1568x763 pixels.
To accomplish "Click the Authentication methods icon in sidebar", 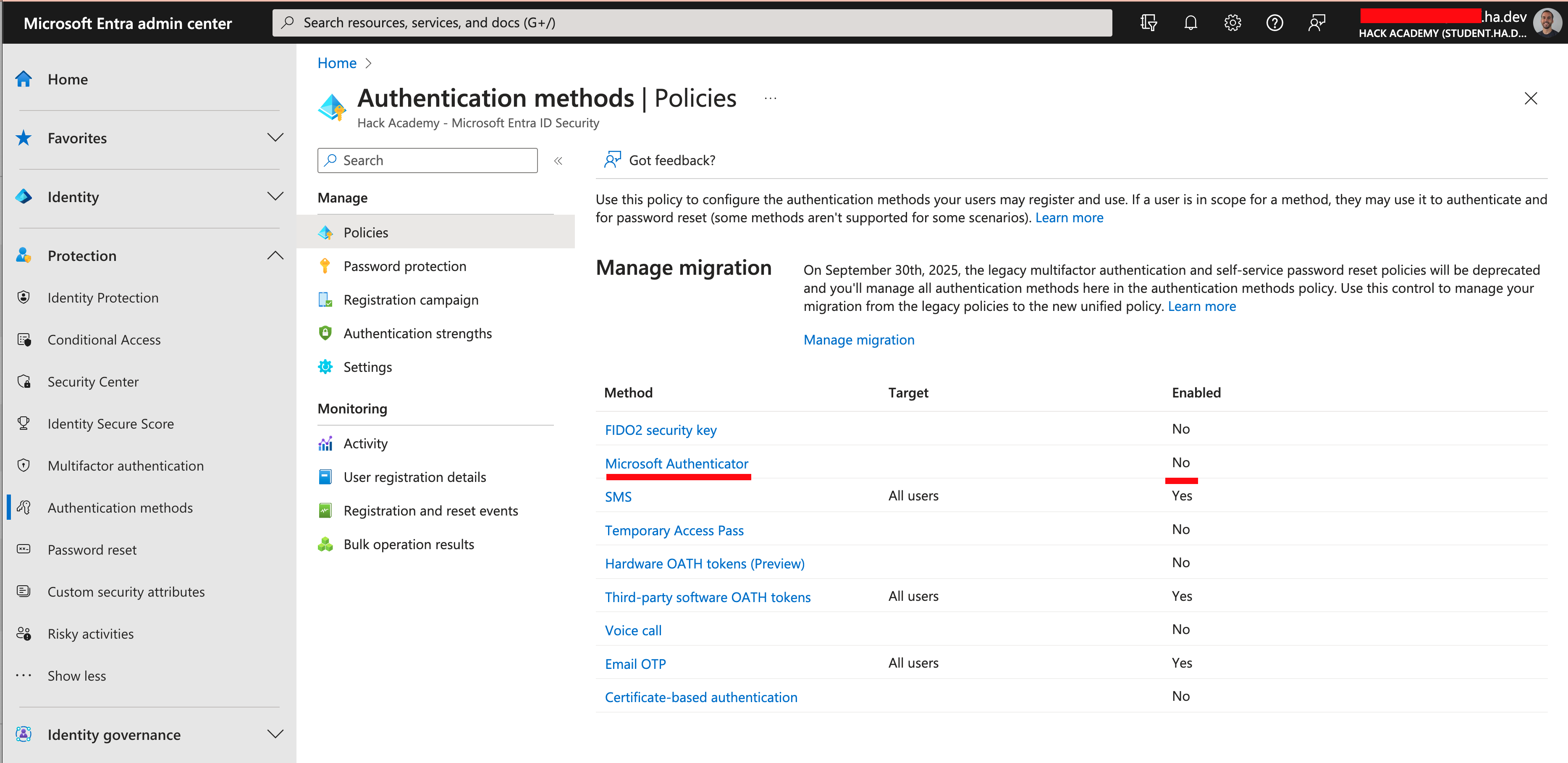I will coord(25,507).
